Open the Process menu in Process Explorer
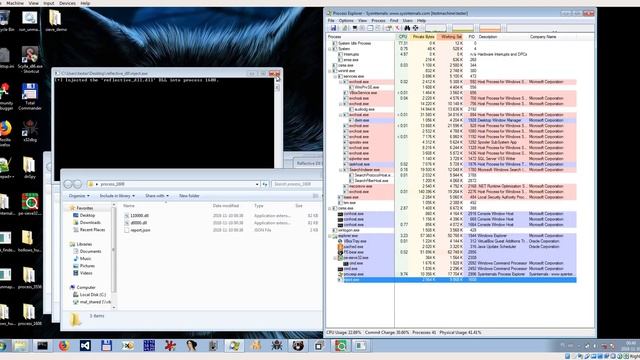The height and width of the screenshot is (360, 640). coord(378,20)
